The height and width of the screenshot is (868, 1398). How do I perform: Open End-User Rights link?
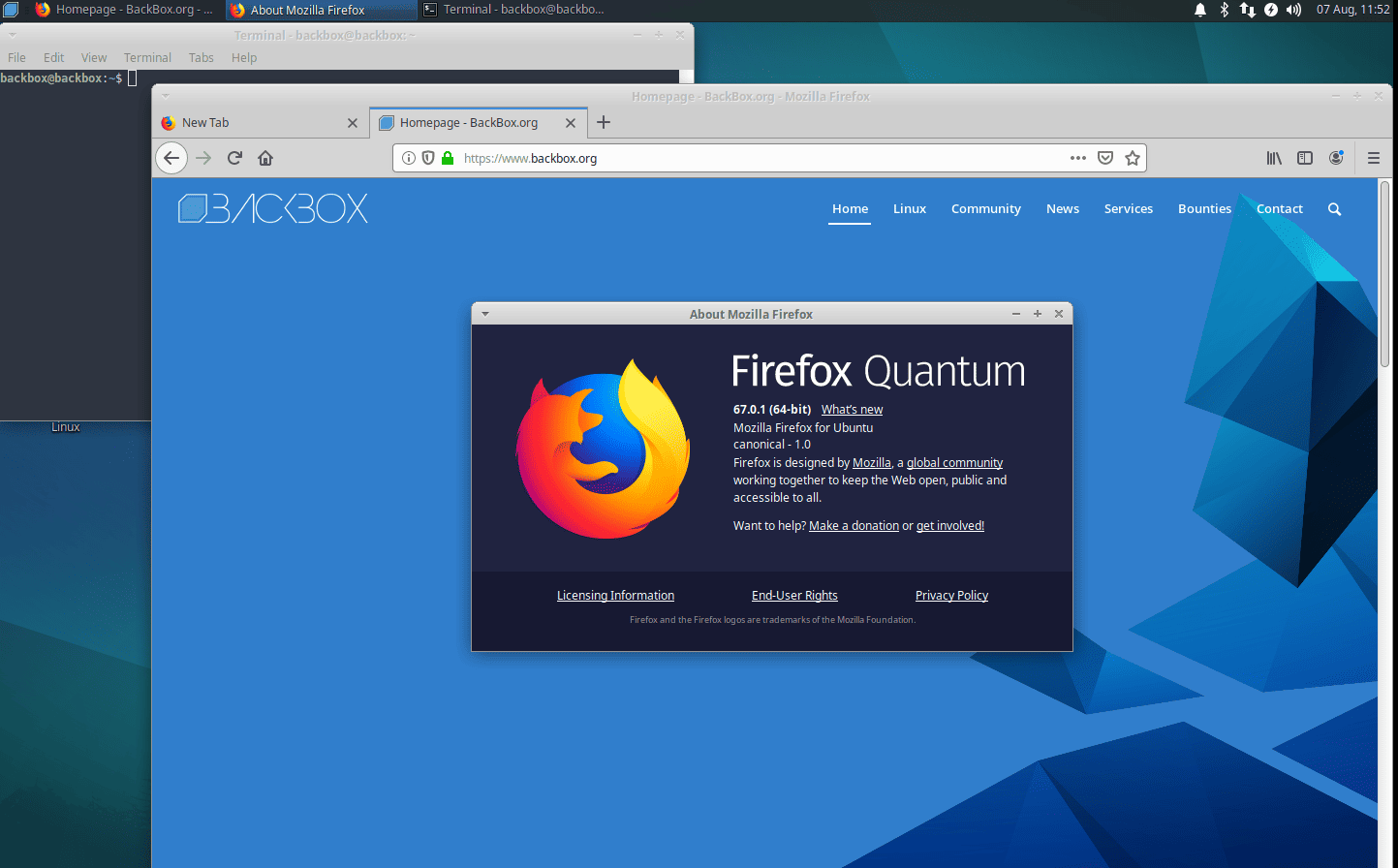coord(794,596)
